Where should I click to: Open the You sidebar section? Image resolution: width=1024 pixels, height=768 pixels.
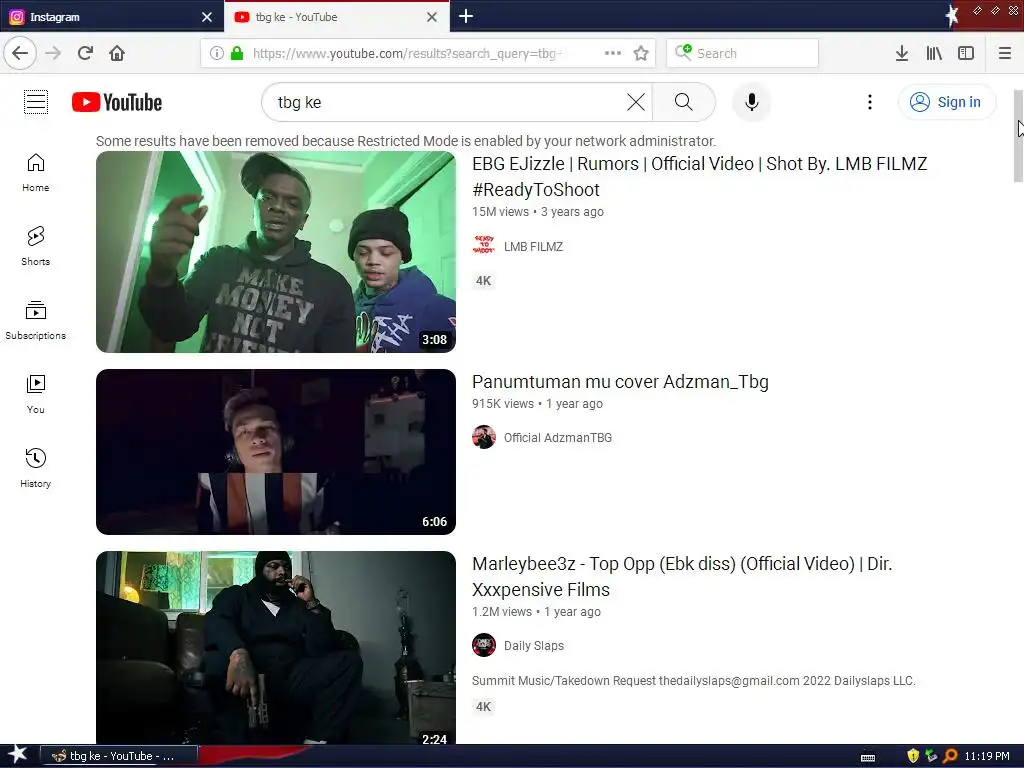click(35, 394)
